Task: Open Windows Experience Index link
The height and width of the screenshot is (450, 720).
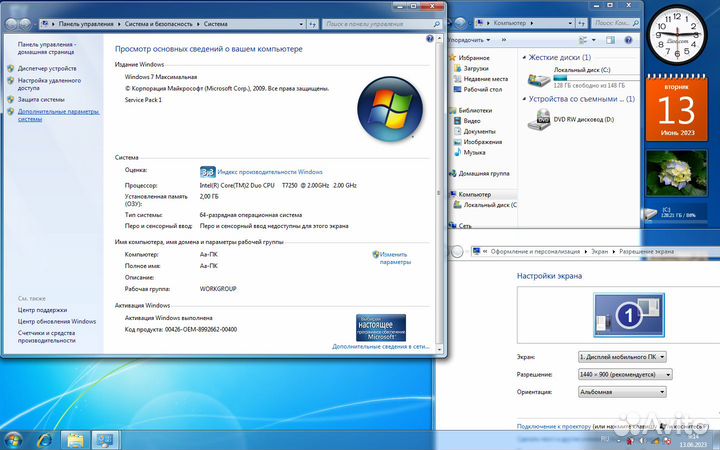Action: coord(270,172)
